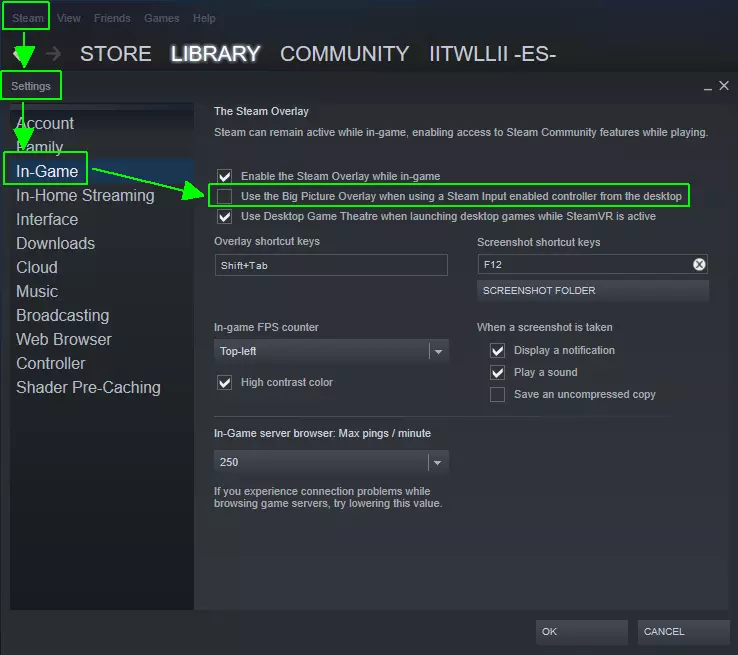Screen dimensions: 738x655
Task: Click CANCEL to discard changes
Action: pyautogui.click(x=683, y=631)
